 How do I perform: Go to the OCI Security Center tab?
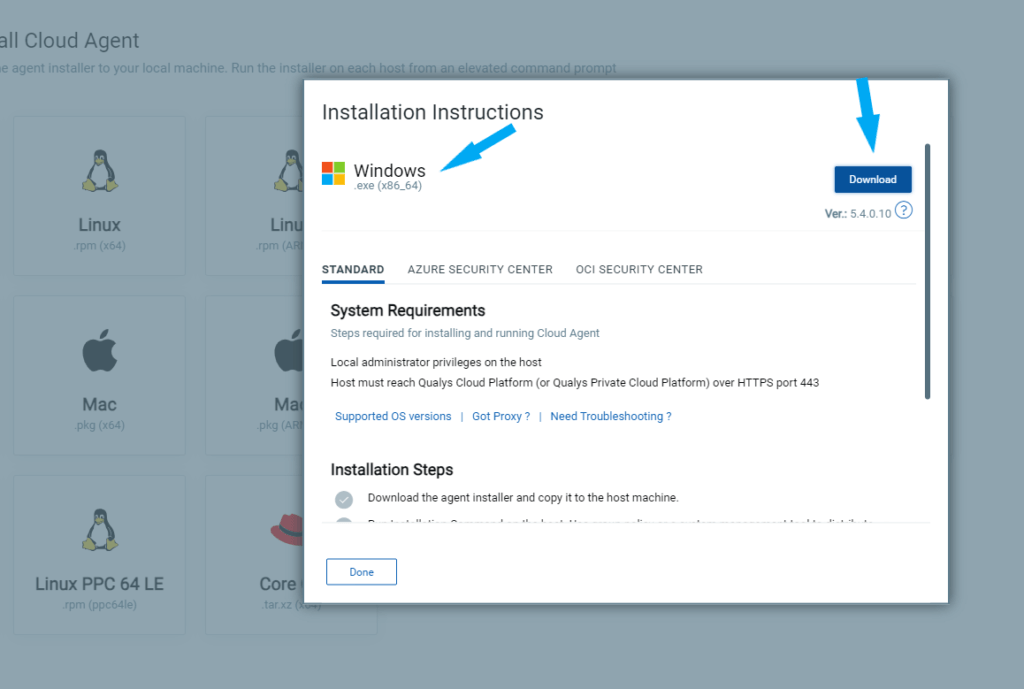click(x=639, y=270)
